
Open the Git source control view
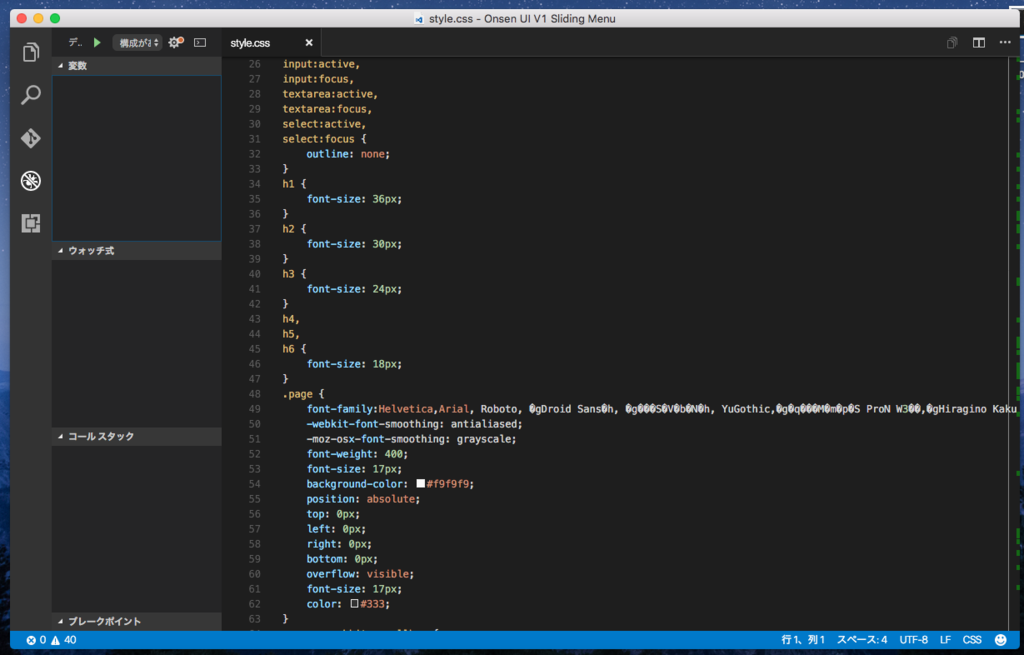click(x=31, y=138)
